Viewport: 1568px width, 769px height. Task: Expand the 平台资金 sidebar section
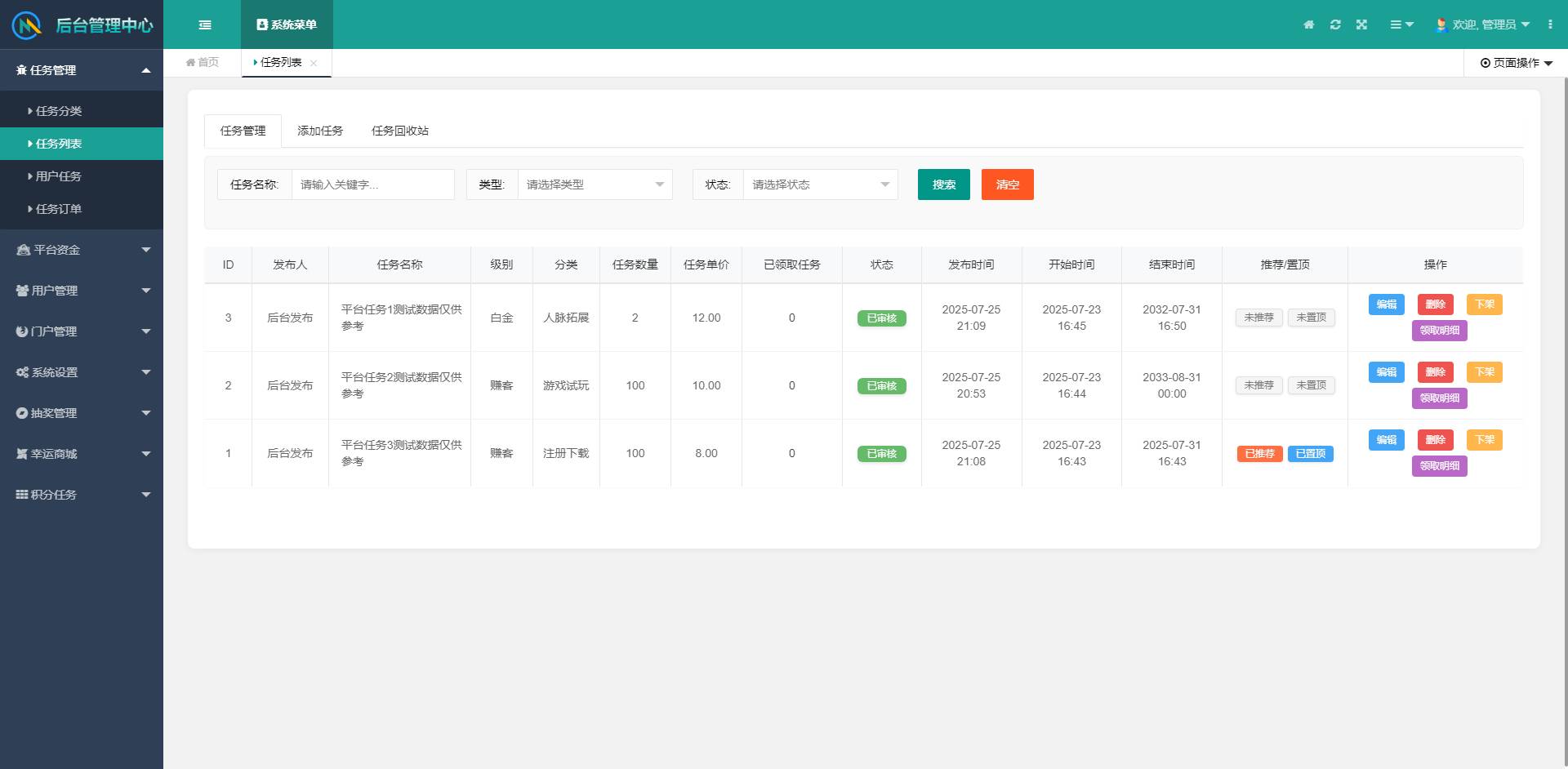[x=82, y=250]
